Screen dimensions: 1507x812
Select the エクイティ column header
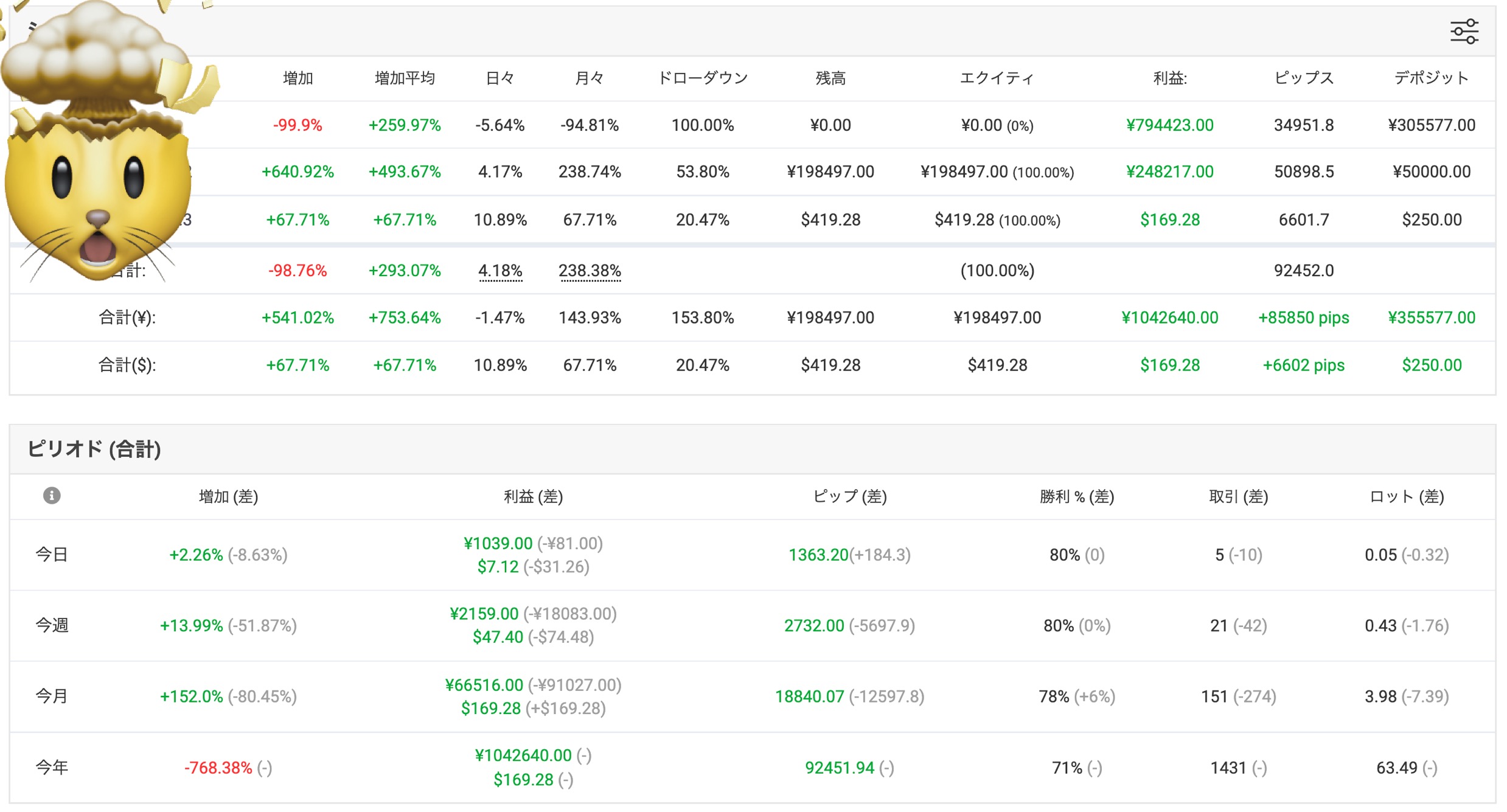tap(997, 78)
